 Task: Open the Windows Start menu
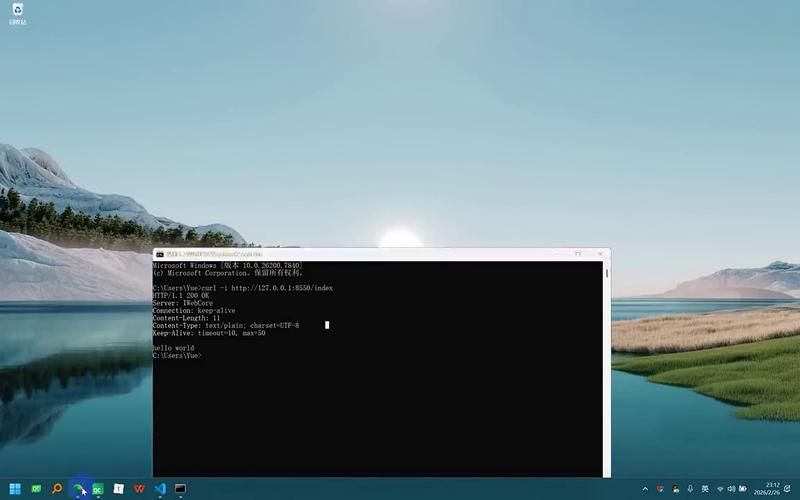pyautogui.click(x=16, y=489)
